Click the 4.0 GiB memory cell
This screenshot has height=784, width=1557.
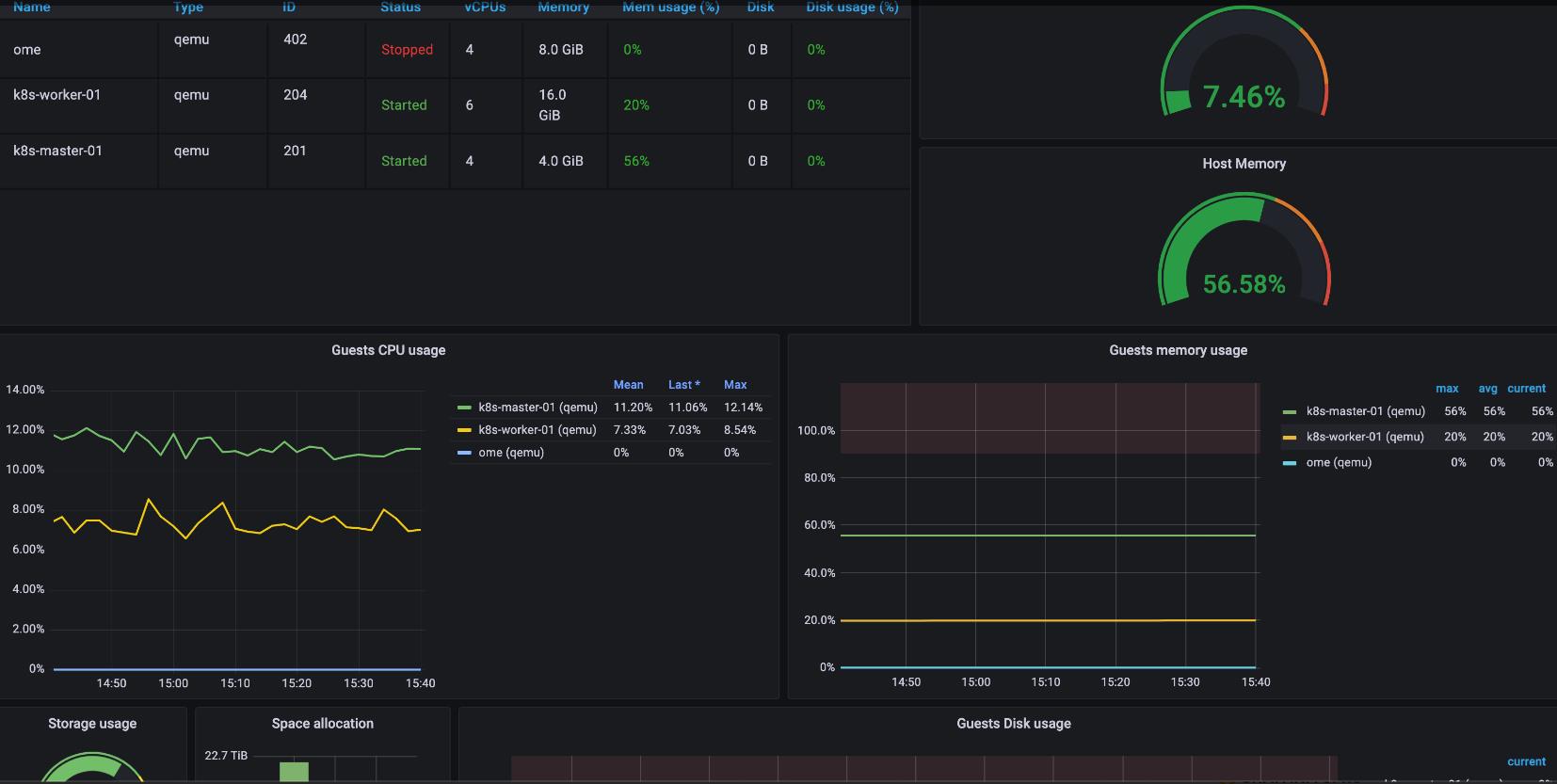(561, 161)
